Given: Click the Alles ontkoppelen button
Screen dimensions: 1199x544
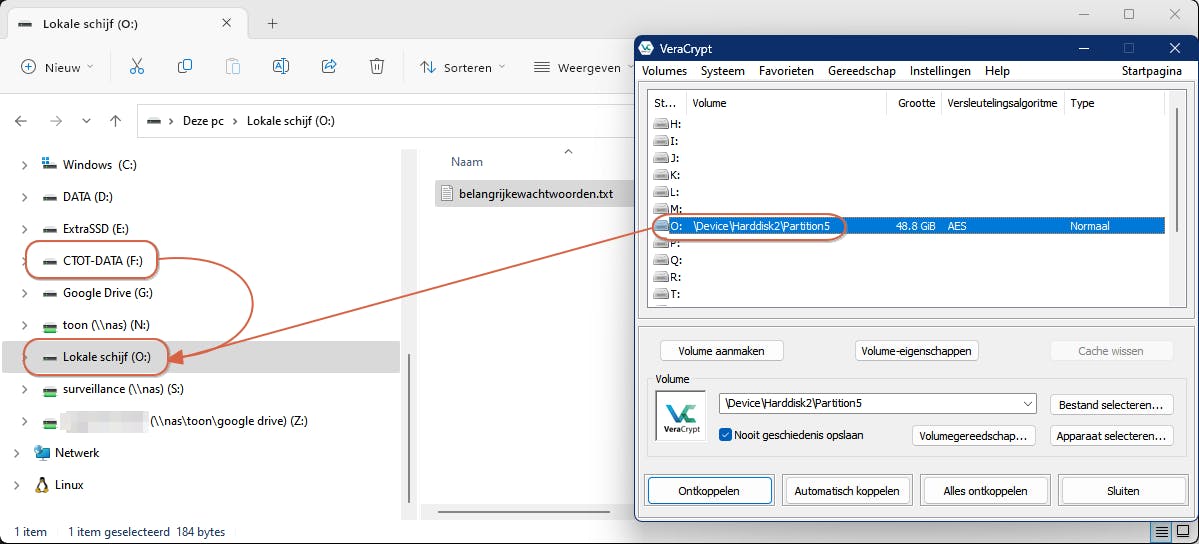Looking at the screenshot, I should coord(986,491).
